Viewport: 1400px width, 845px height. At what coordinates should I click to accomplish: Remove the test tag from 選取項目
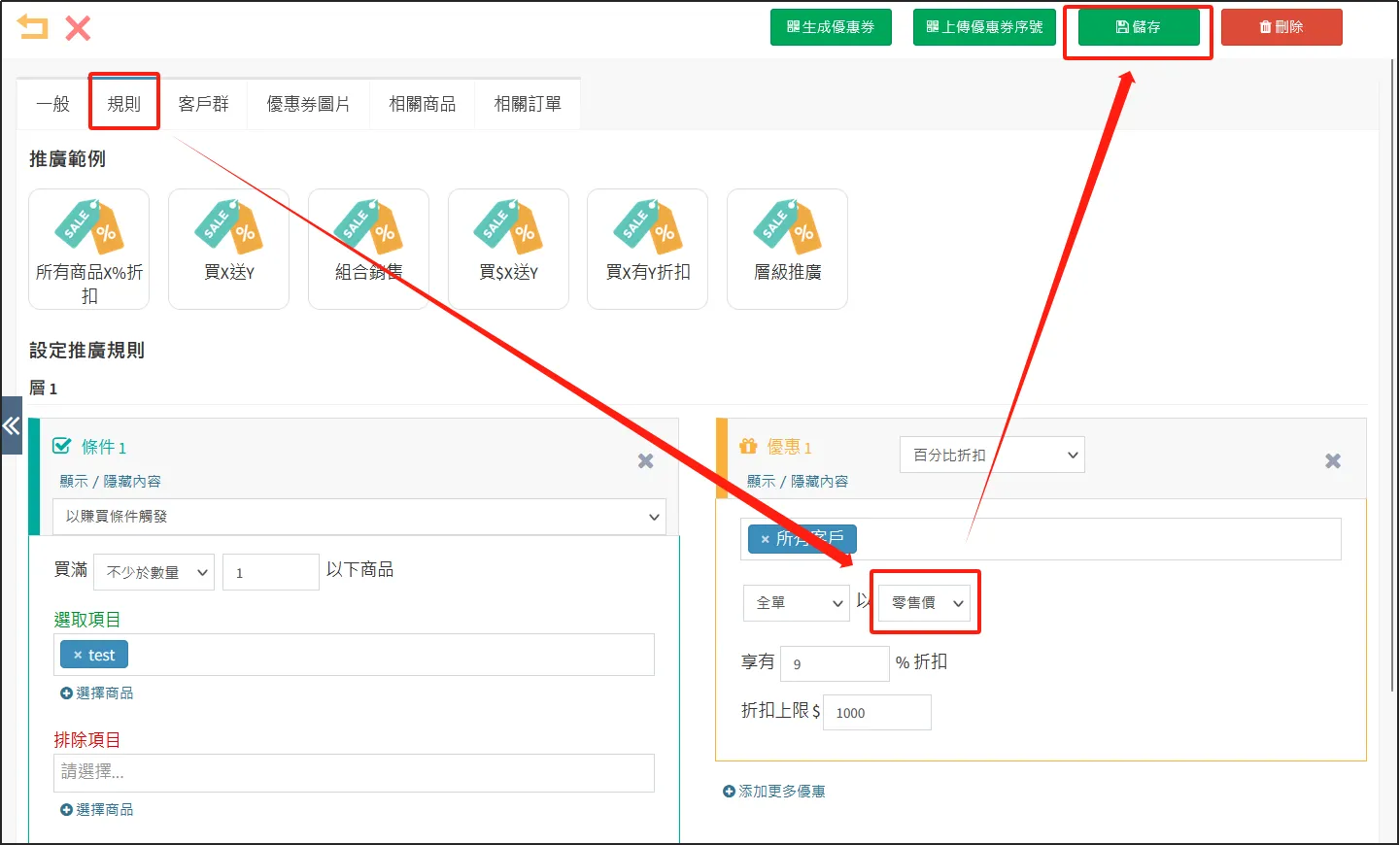77,654
